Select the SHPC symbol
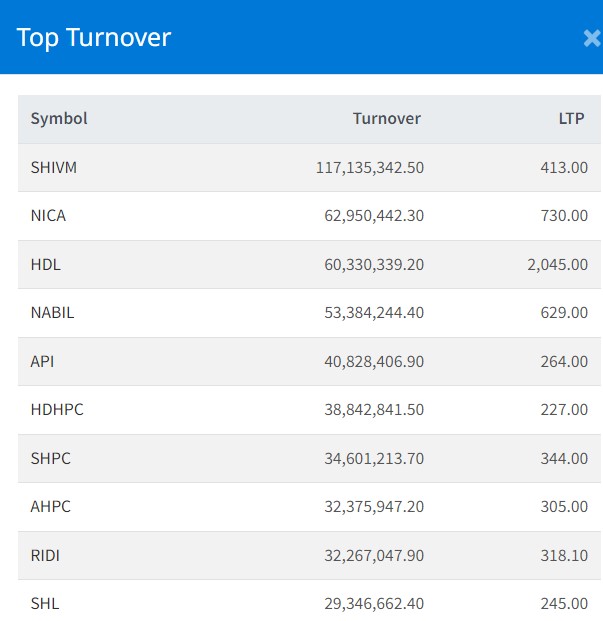This screenshot has height=621, width=603. 50,458
